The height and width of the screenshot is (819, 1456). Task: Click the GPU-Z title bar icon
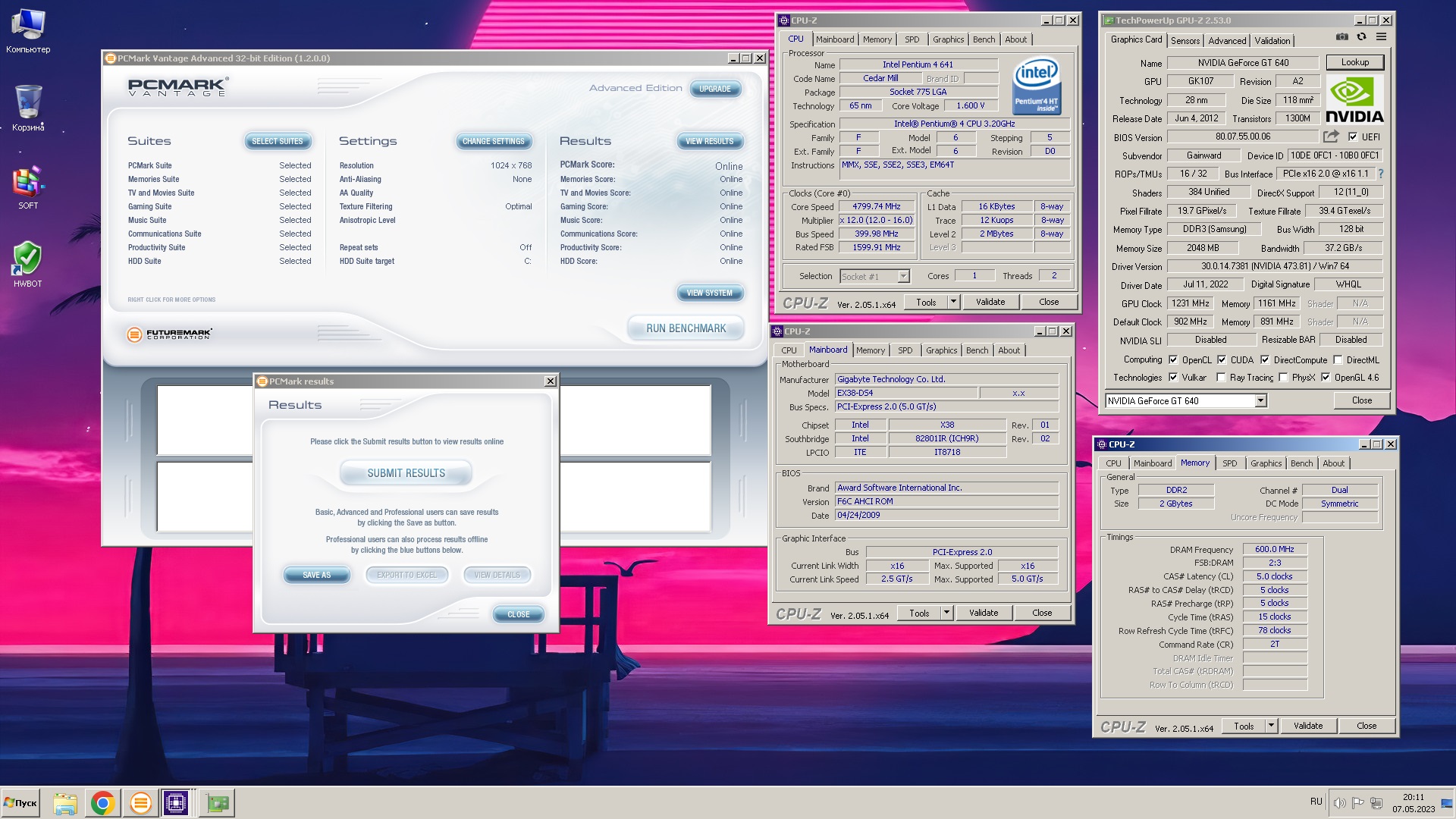1108,20
